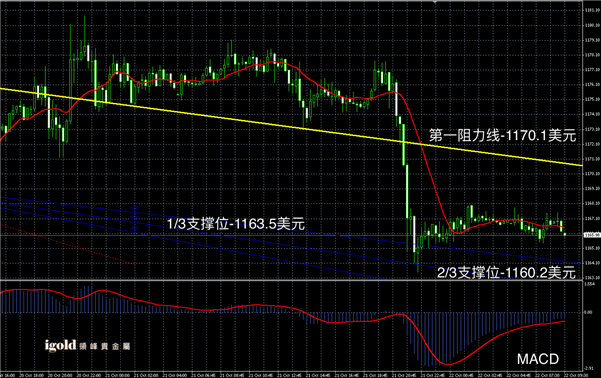
Task: Click the 0.00 level on MACD scale
Action: [589, 312]
